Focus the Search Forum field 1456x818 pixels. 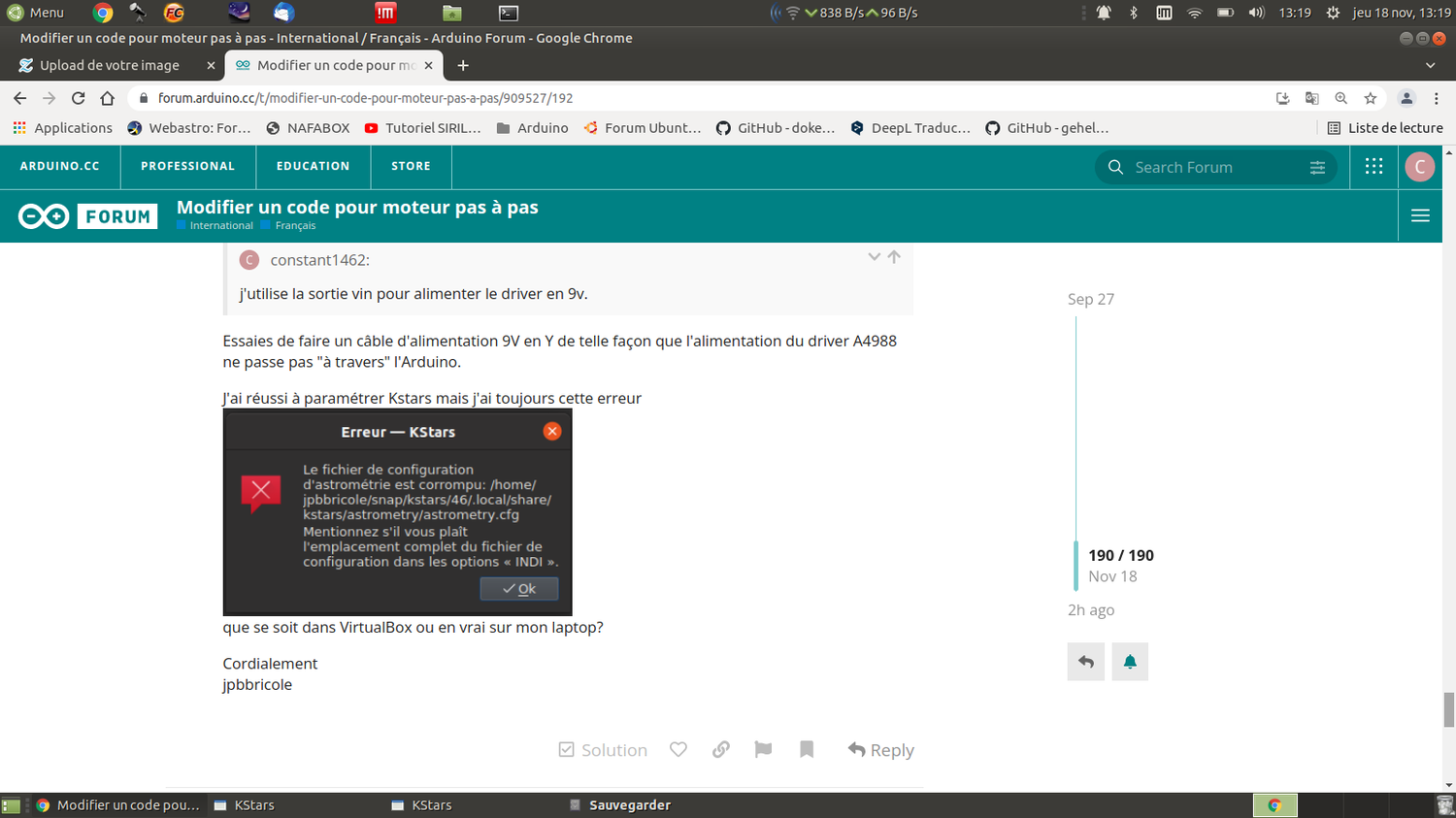1216,167
